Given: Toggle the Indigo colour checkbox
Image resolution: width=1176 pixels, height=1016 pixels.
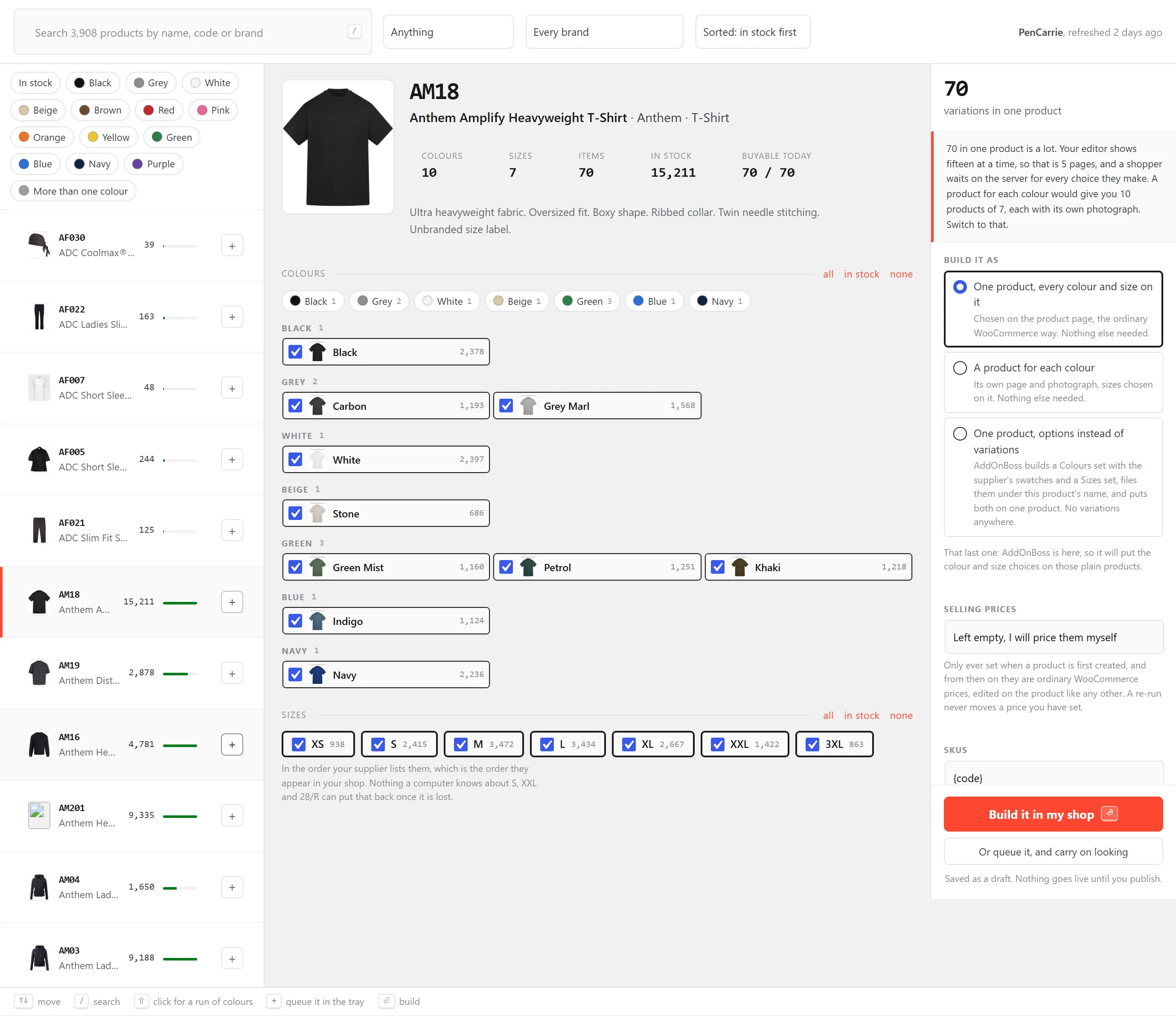Looking at the screenshot, I should coord(295,621).
